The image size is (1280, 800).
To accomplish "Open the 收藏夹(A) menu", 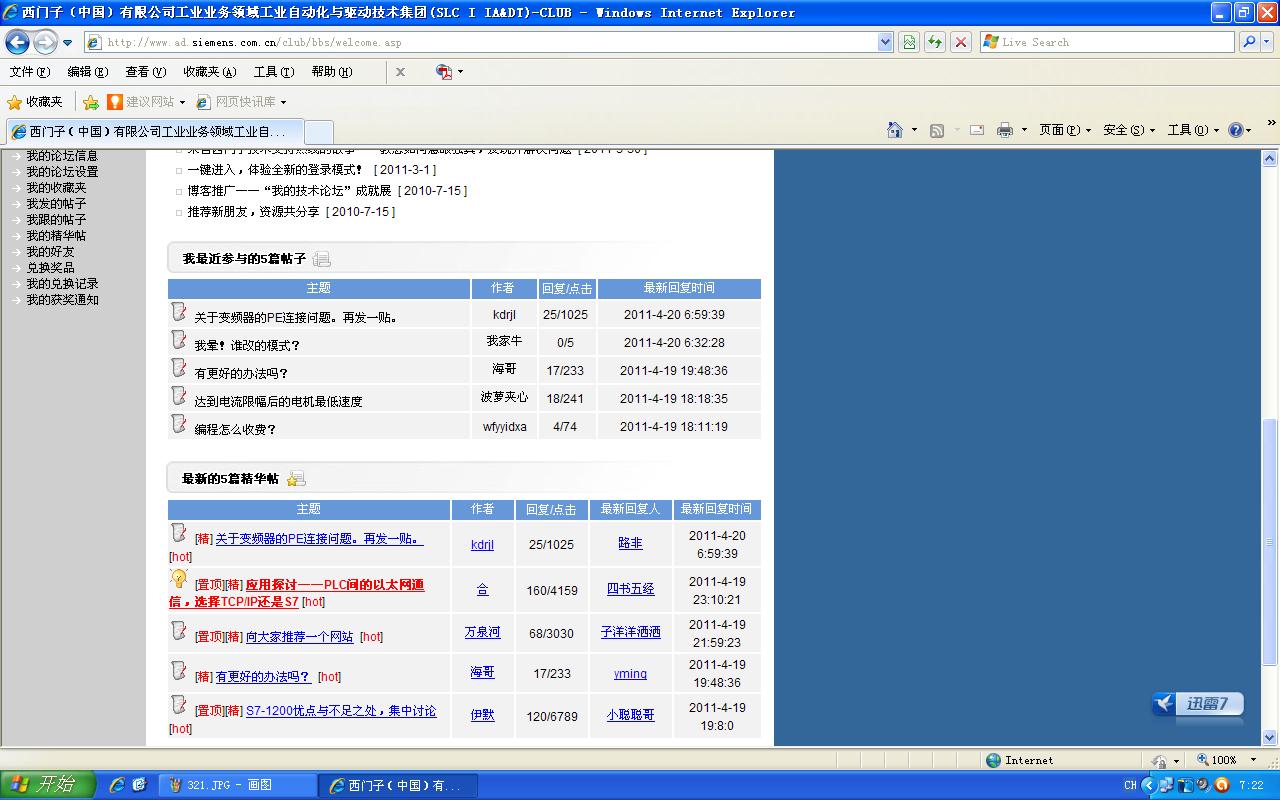I will coord(210,72).
